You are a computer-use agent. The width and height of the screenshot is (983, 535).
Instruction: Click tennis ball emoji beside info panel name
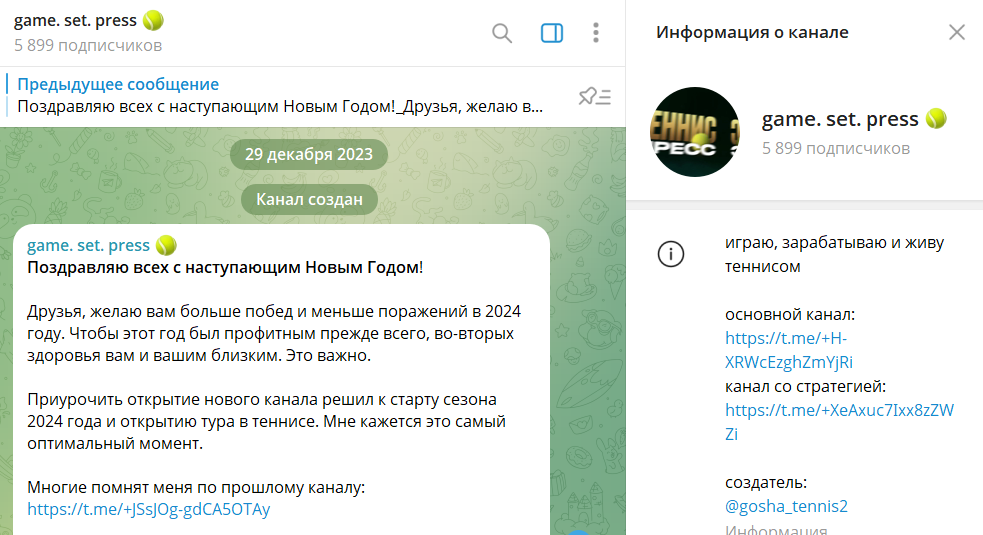[x=936, y=119]
